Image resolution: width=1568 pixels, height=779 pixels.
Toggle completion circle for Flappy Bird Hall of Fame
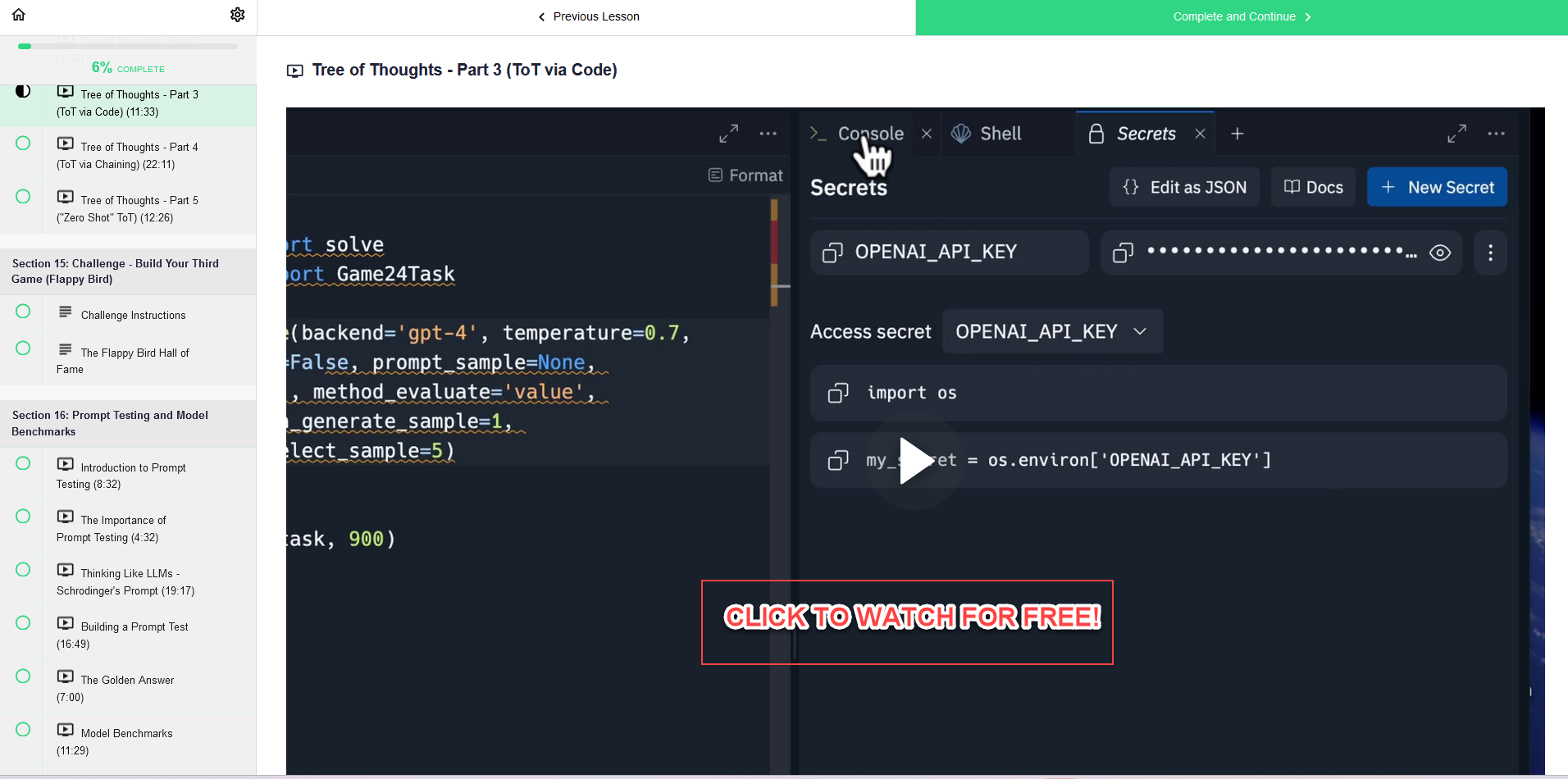click(23, 348)
